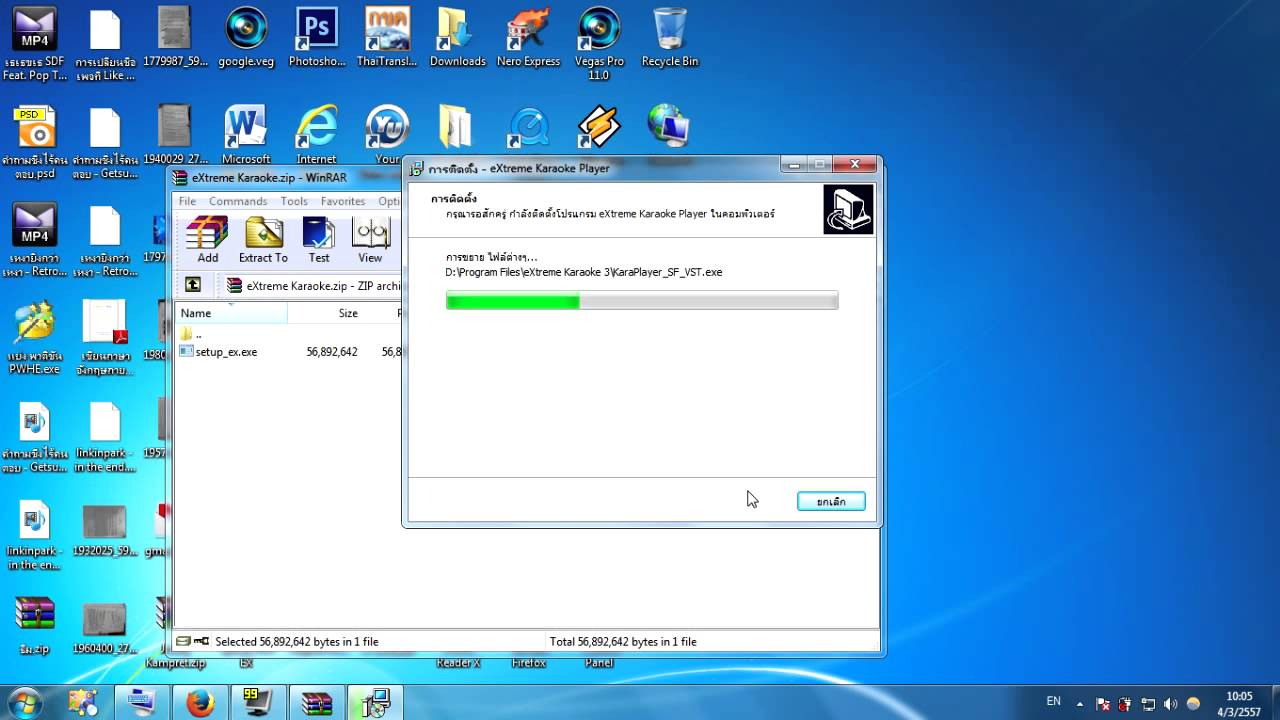1280x720 pixels.
Task: Click WinRAR status text 'Total 56,892,642 bytes'
Action: [x=622, y=642]
